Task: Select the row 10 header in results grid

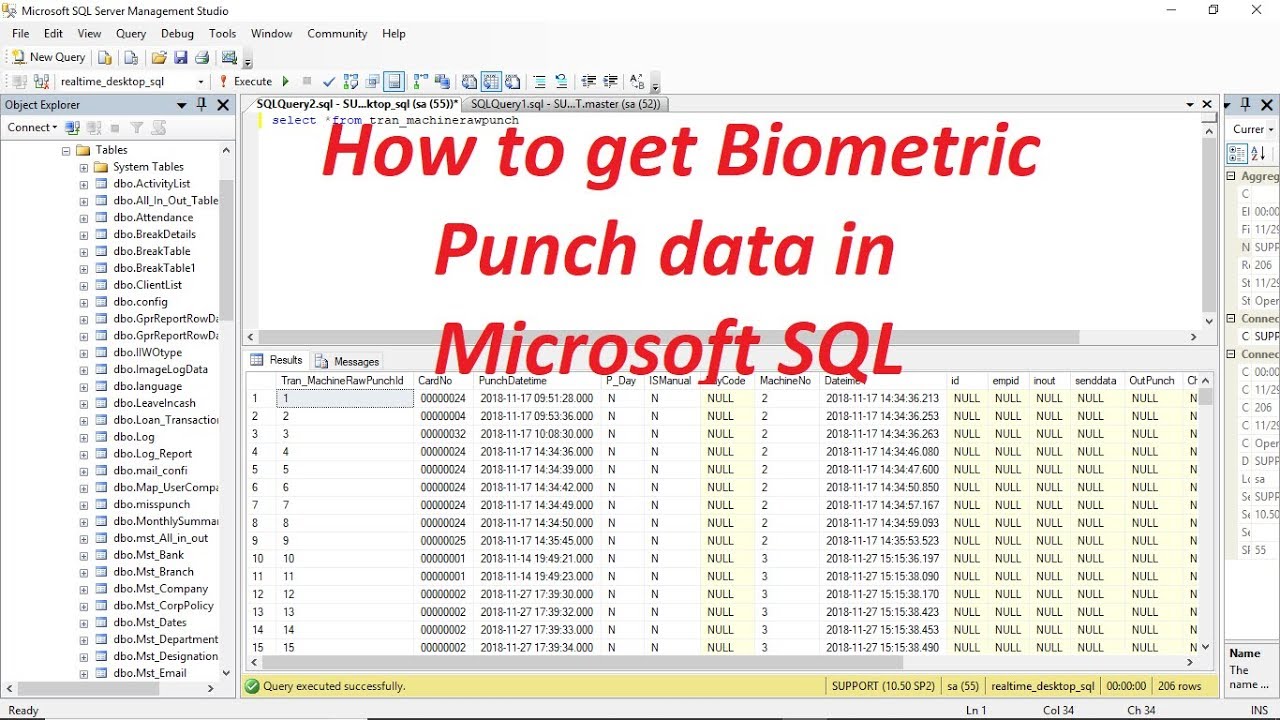Action: (x=259, y=559)
